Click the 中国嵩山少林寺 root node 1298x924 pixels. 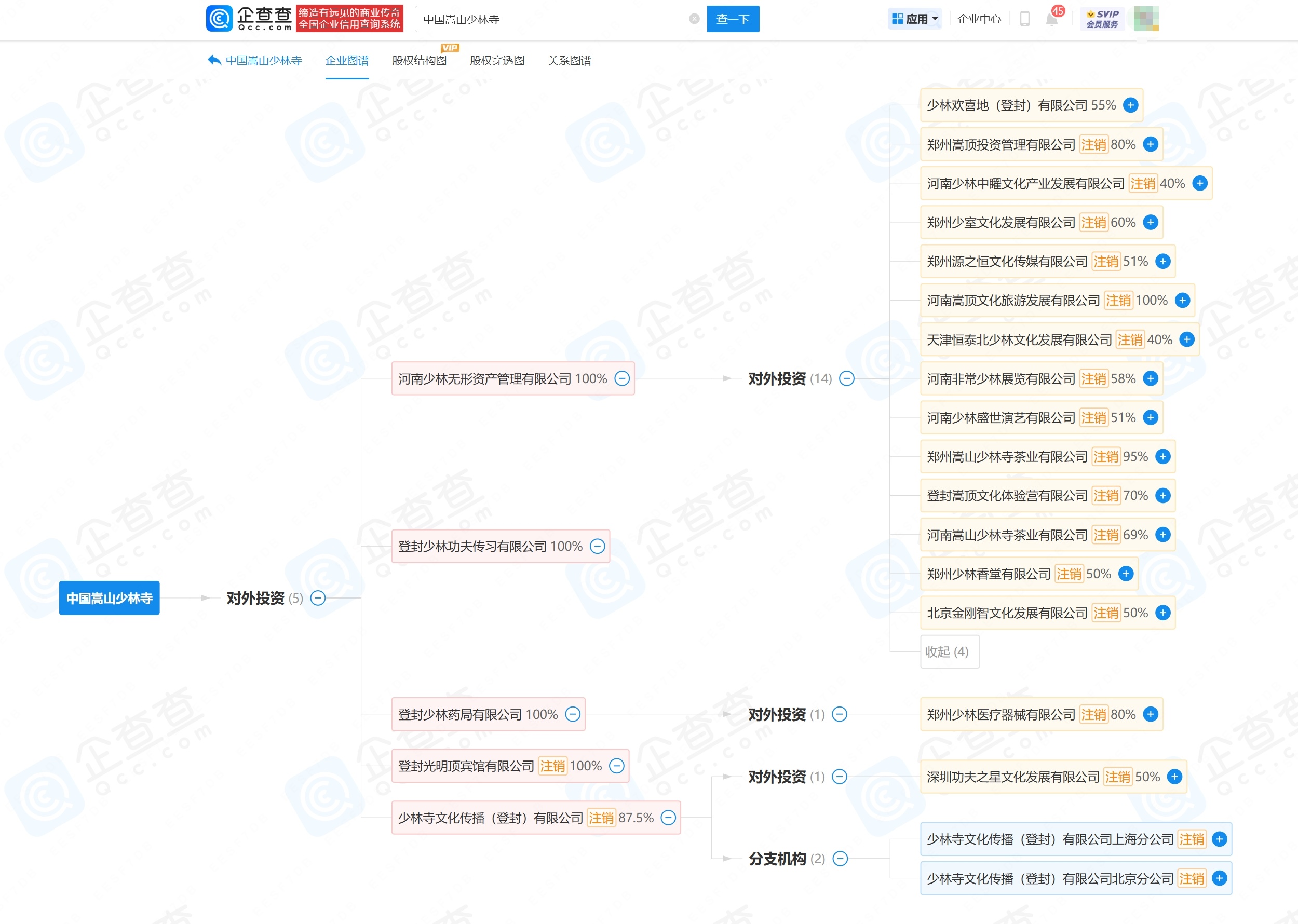tap(109, 598)
